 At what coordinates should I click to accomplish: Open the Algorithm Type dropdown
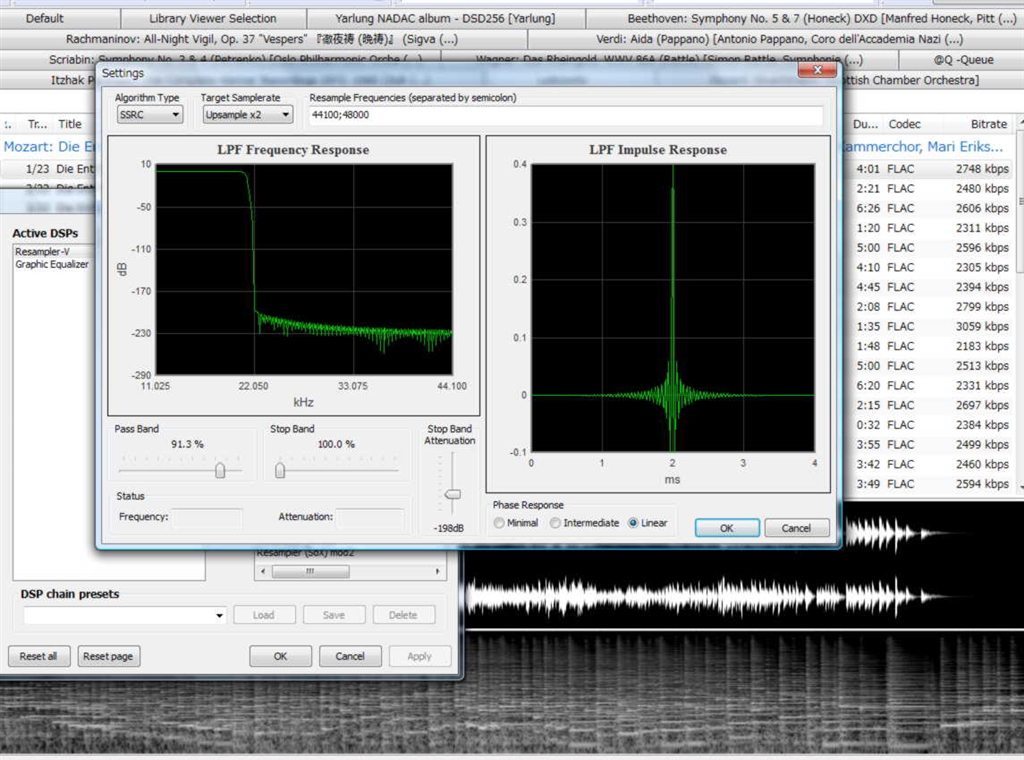pyautogui.click(x=150, y=115)
